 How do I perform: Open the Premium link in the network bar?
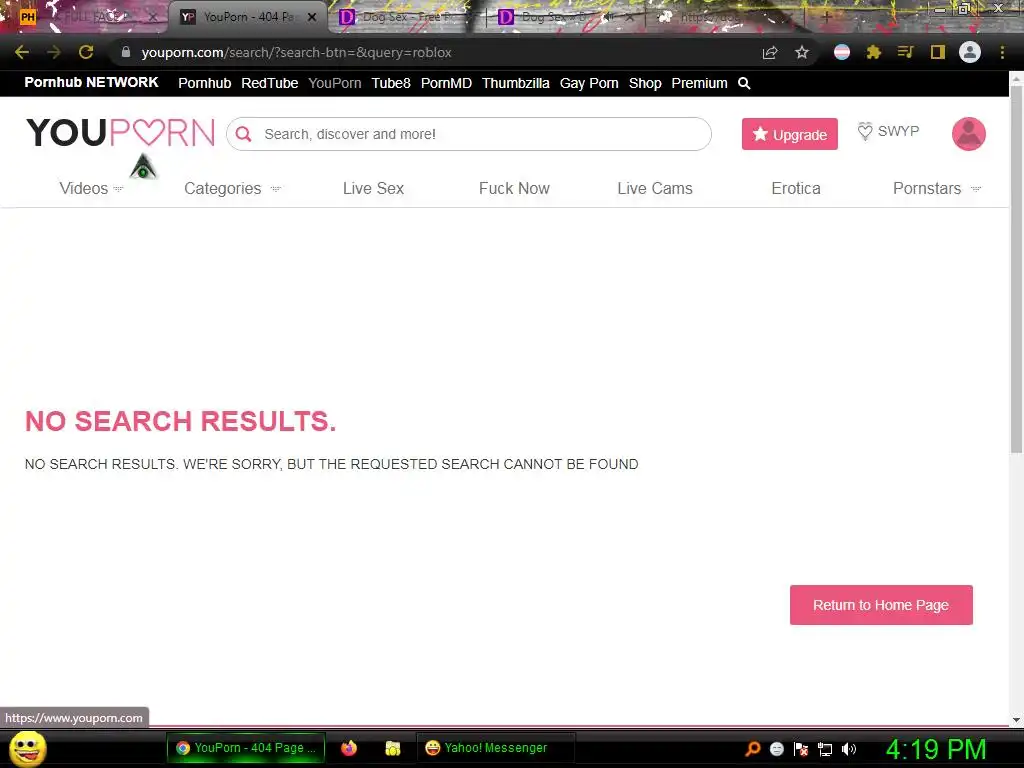click(x=699, y=83)
